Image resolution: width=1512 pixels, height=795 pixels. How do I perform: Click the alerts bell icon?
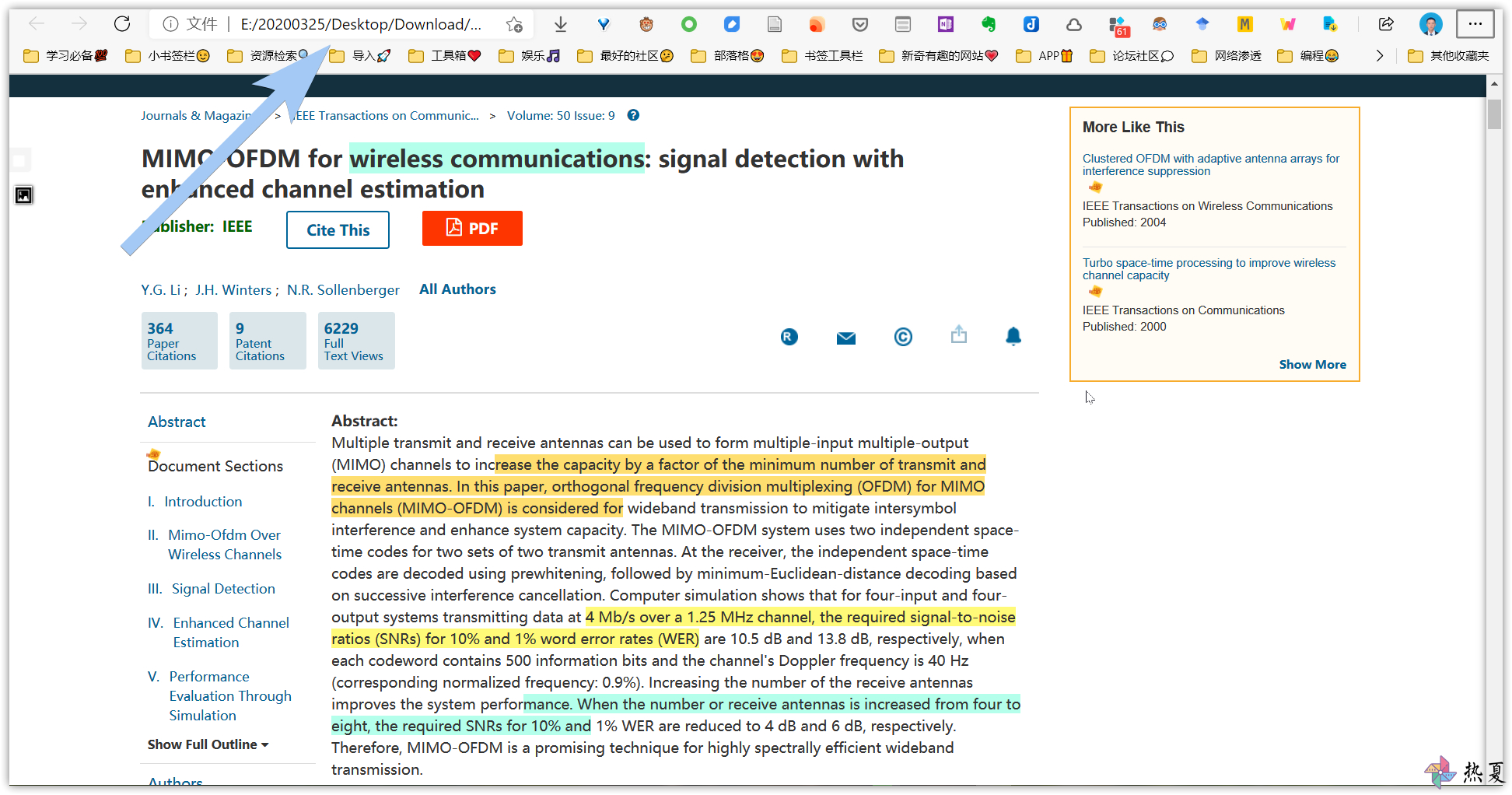pyautogui.click(x=1013, y=336)
